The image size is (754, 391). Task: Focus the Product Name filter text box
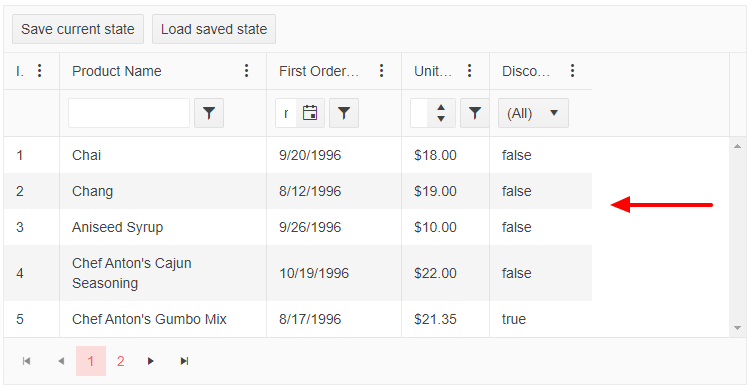click(129, 113)
